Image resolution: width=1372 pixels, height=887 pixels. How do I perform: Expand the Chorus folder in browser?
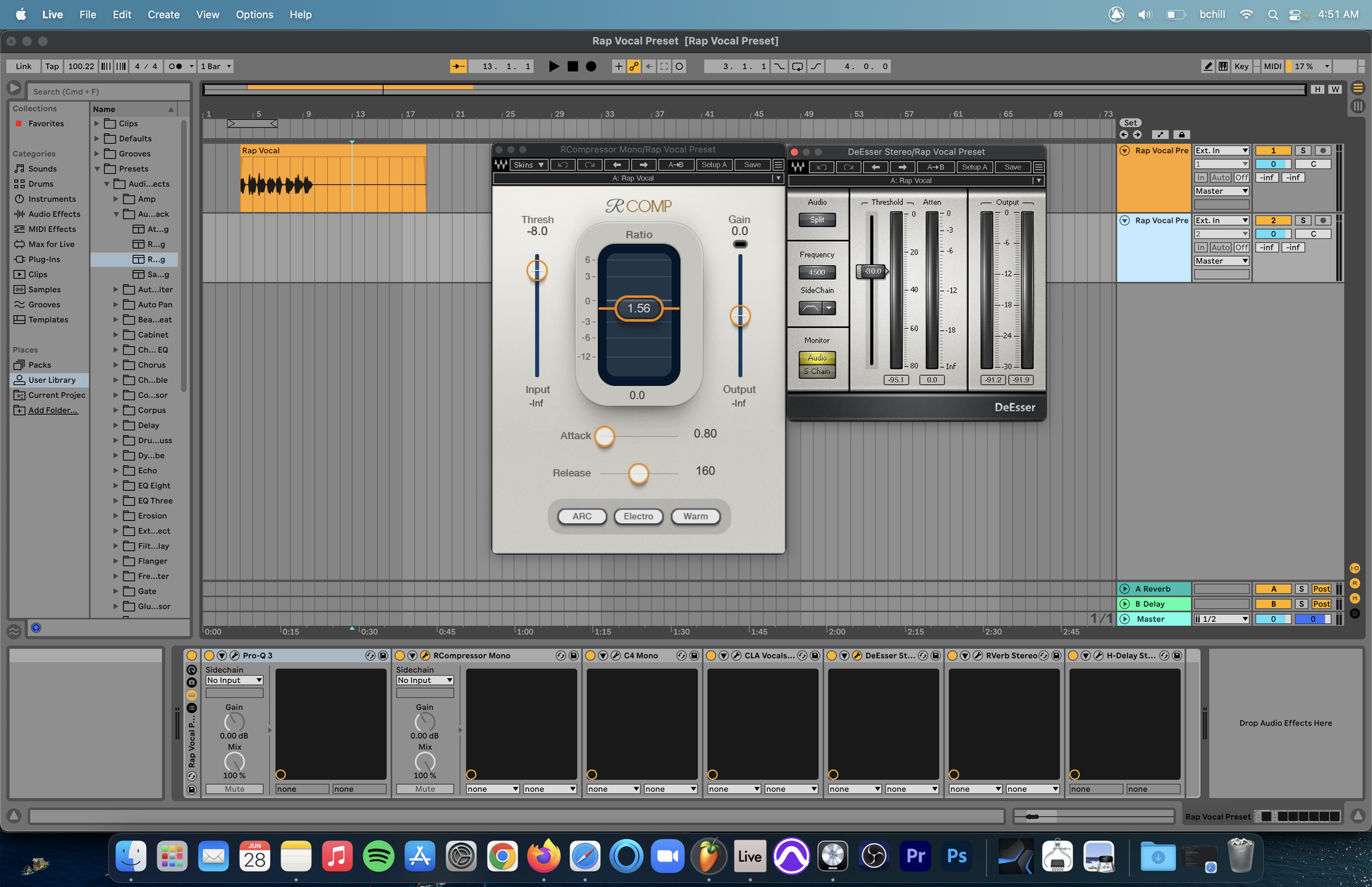(x=116, y=365)
